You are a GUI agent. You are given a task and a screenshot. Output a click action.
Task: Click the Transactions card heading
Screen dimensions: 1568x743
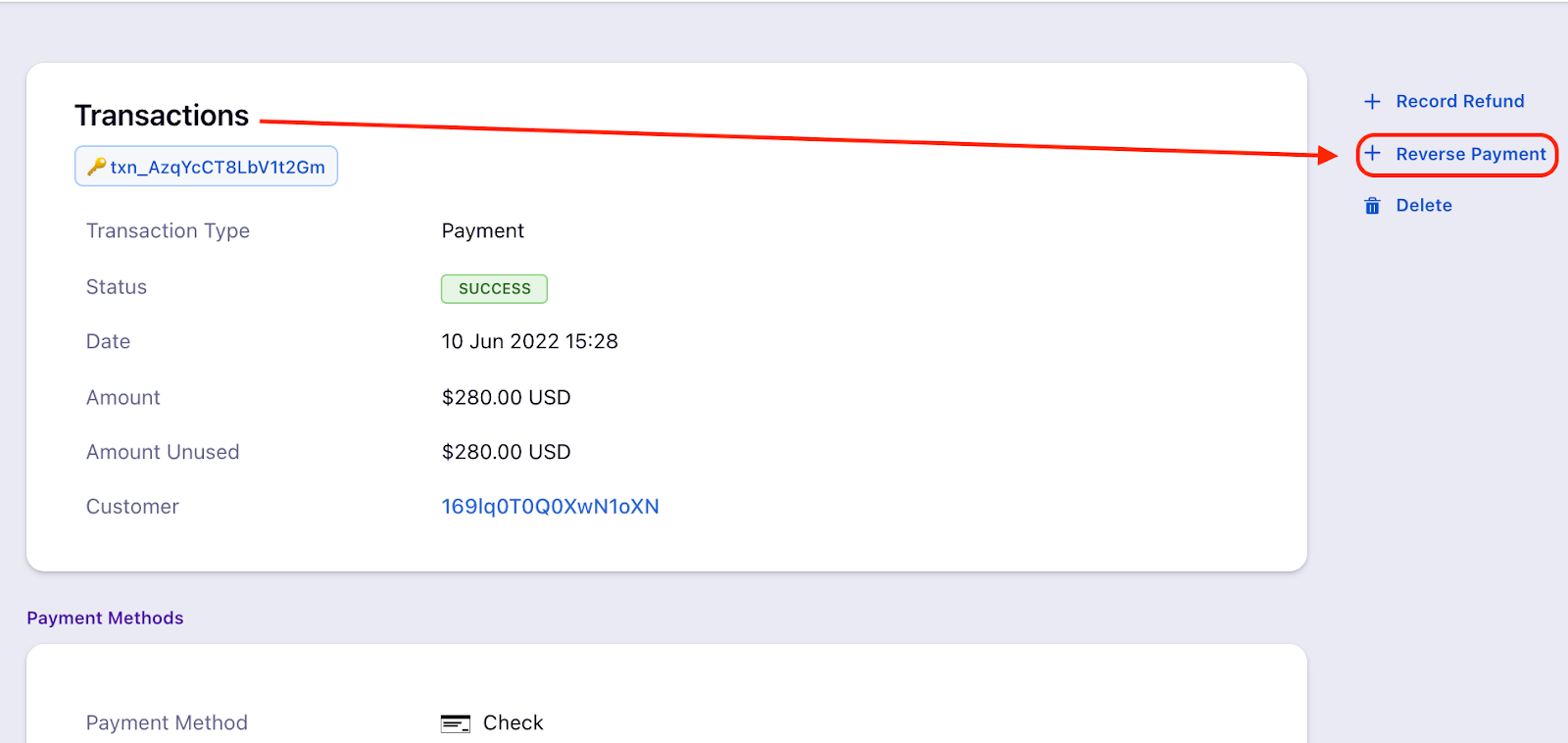[x=162, y=116]
